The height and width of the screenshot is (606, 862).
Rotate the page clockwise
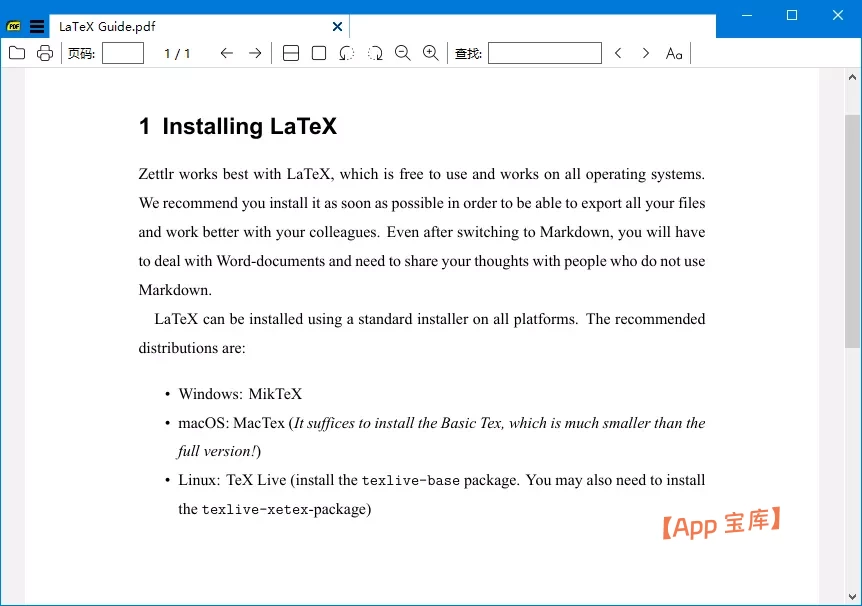[x=375, y=53]
